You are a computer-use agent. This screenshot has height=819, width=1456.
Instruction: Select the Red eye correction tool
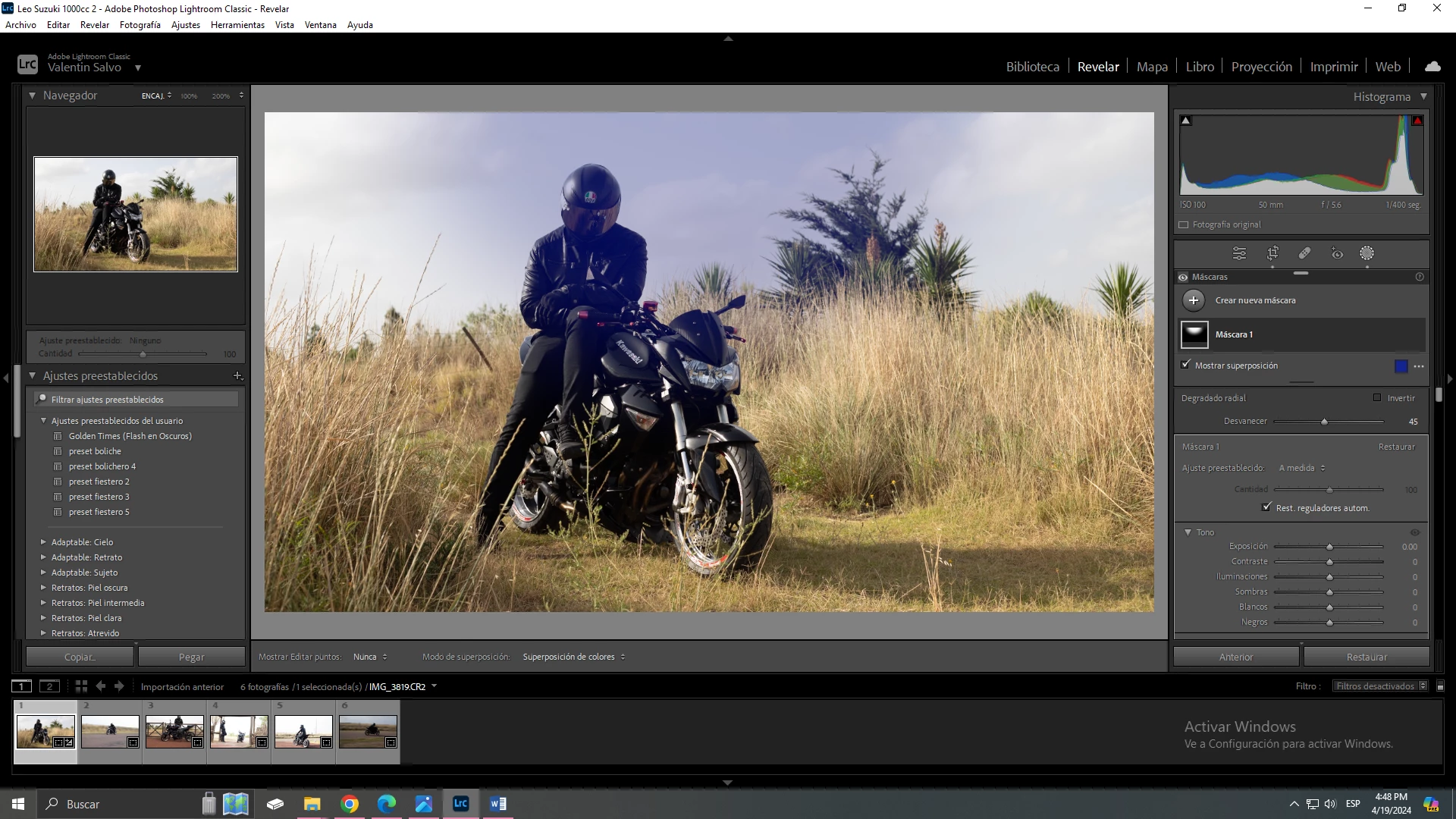[1337, 253]
